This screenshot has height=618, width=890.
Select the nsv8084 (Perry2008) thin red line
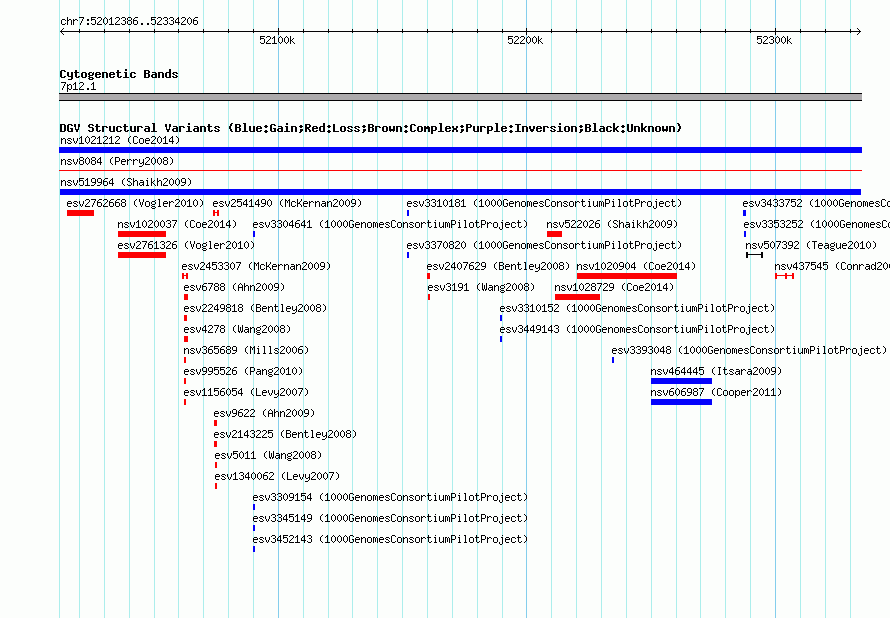pos(460,170)
